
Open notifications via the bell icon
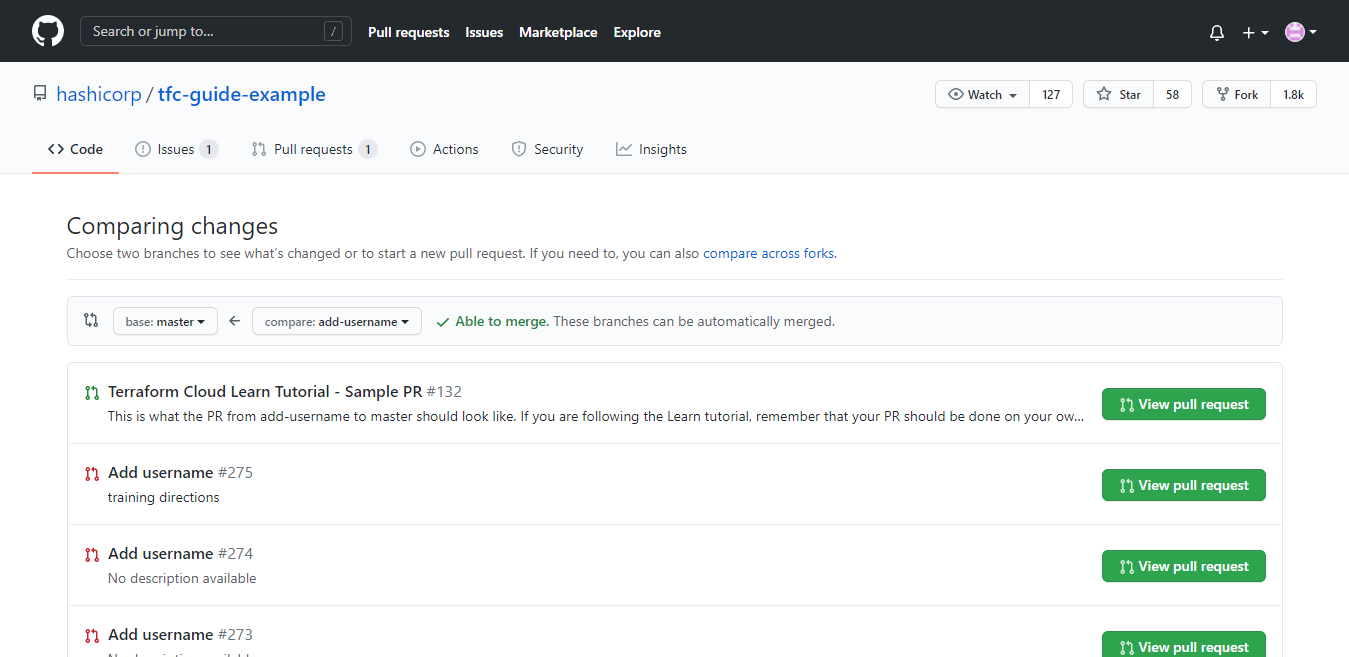(x=1216, y=32)
